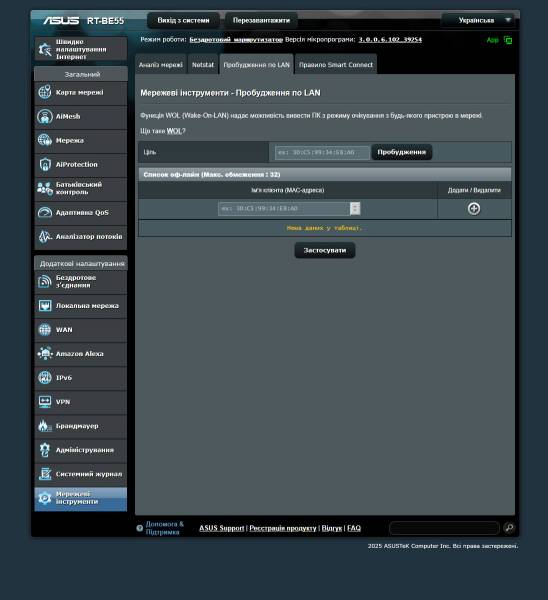Image resolution: width=548 pixels, height=600 pixels.
Task: Click the ASUS logo
Action: pos(61,21)
